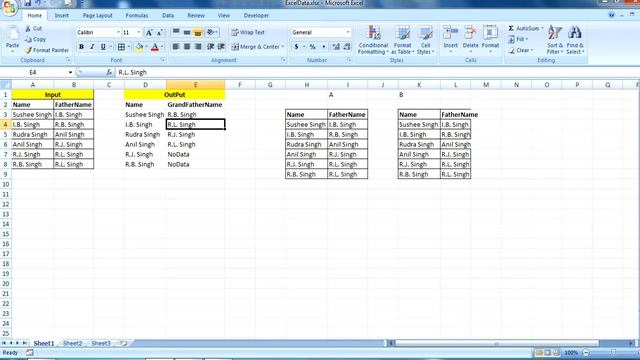Activate the Format Painter
This screenshot has width=640, height=360.
(x=47, y=50)
